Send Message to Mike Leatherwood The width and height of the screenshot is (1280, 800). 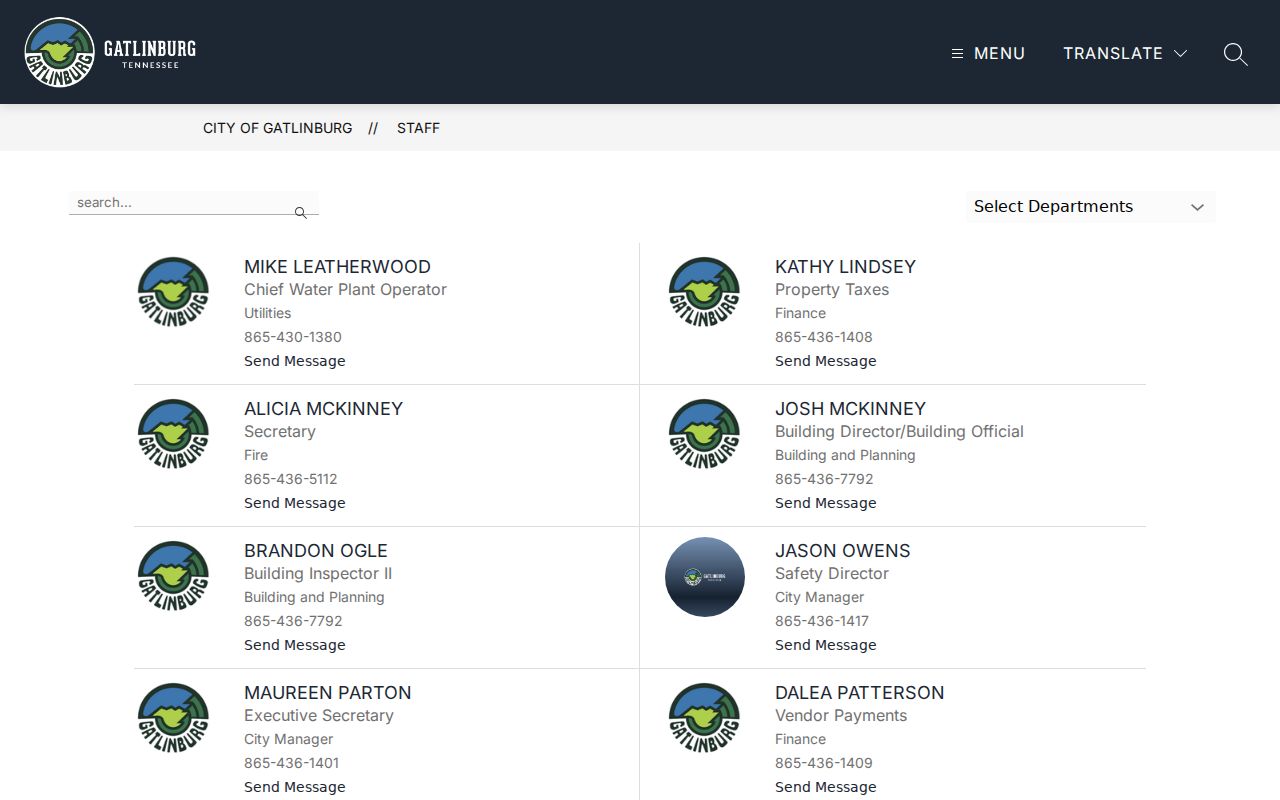(x=295, y=361)
